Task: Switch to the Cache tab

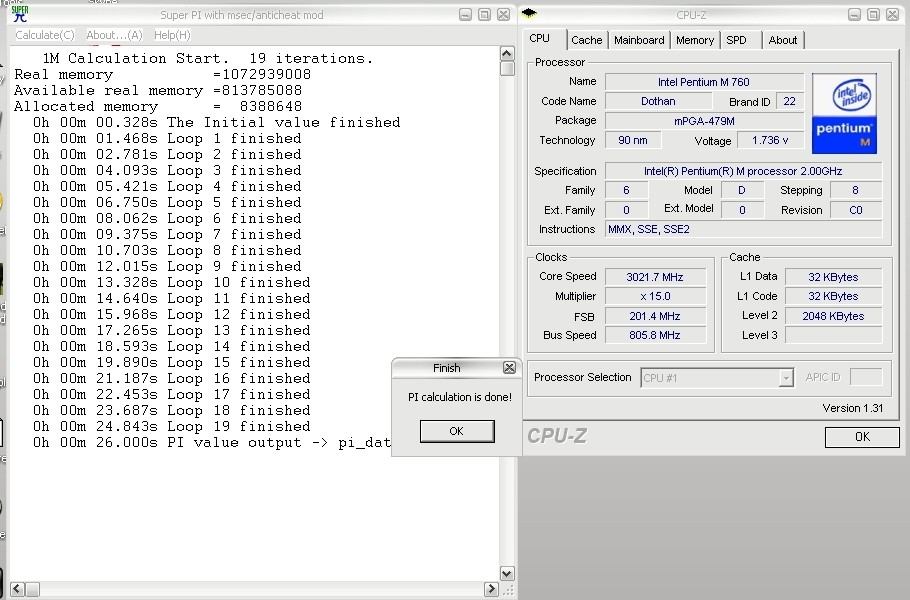Action: pyautogui.click(x=587, y=40)
